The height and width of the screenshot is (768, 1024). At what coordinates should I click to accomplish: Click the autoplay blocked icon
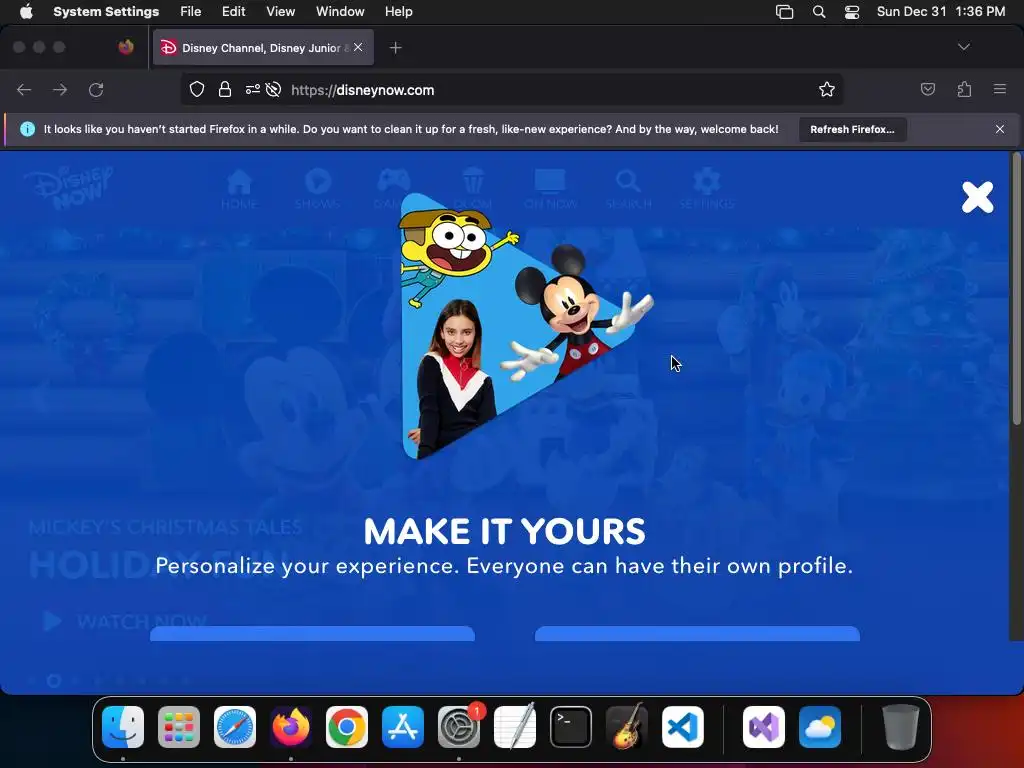click(274, 89)
